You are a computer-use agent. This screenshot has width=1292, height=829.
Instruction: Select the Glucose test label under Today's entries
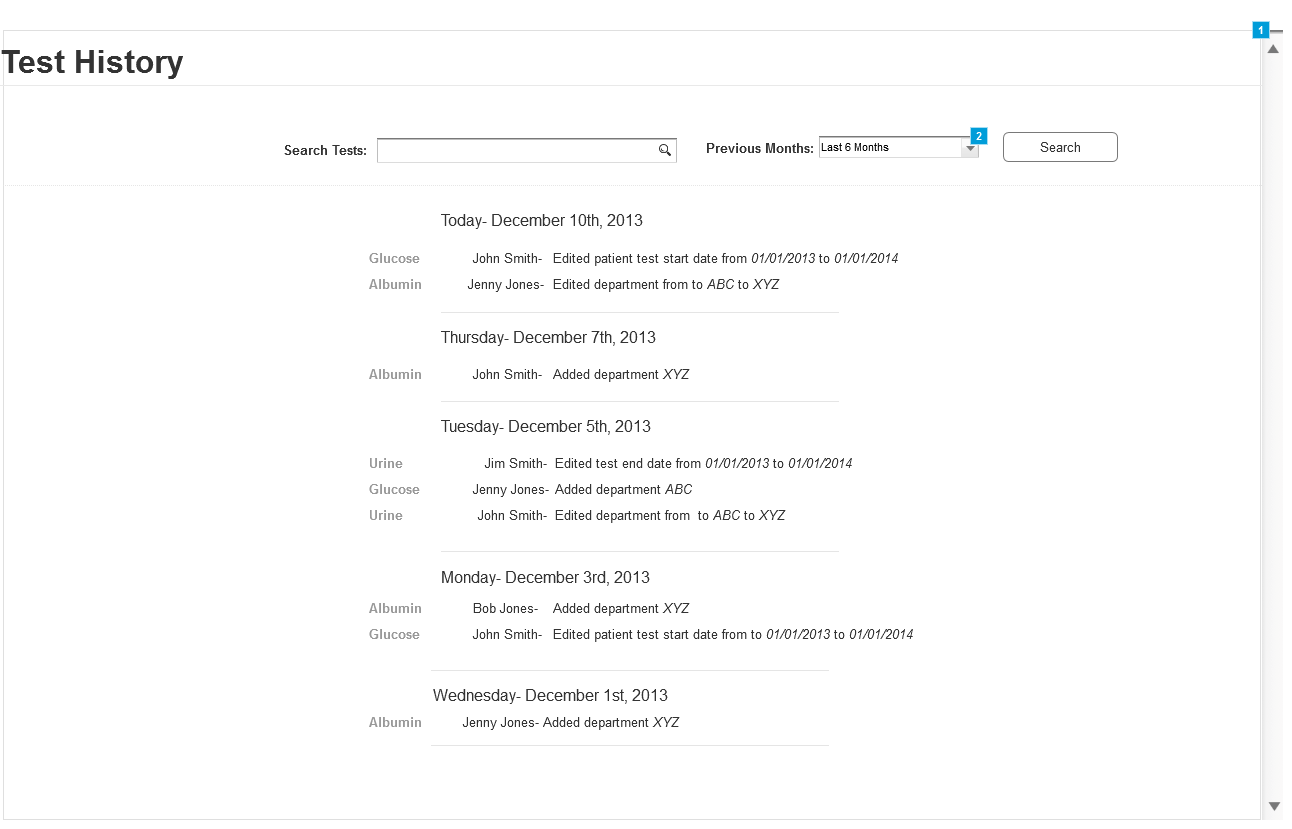(x=394, y=258)
